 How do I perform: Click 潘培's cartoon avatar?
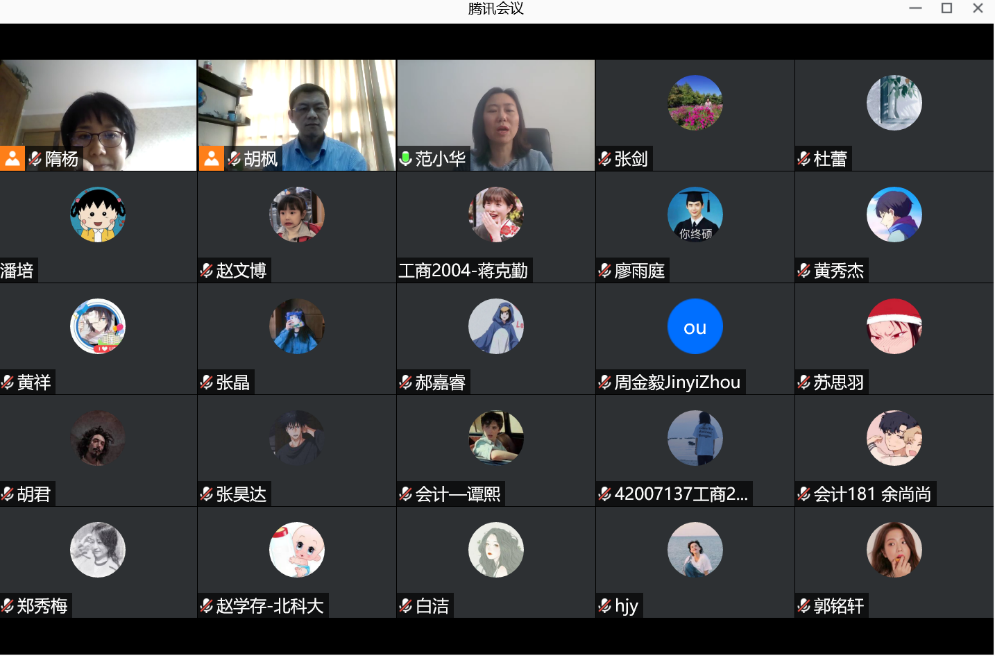point(98,215)
